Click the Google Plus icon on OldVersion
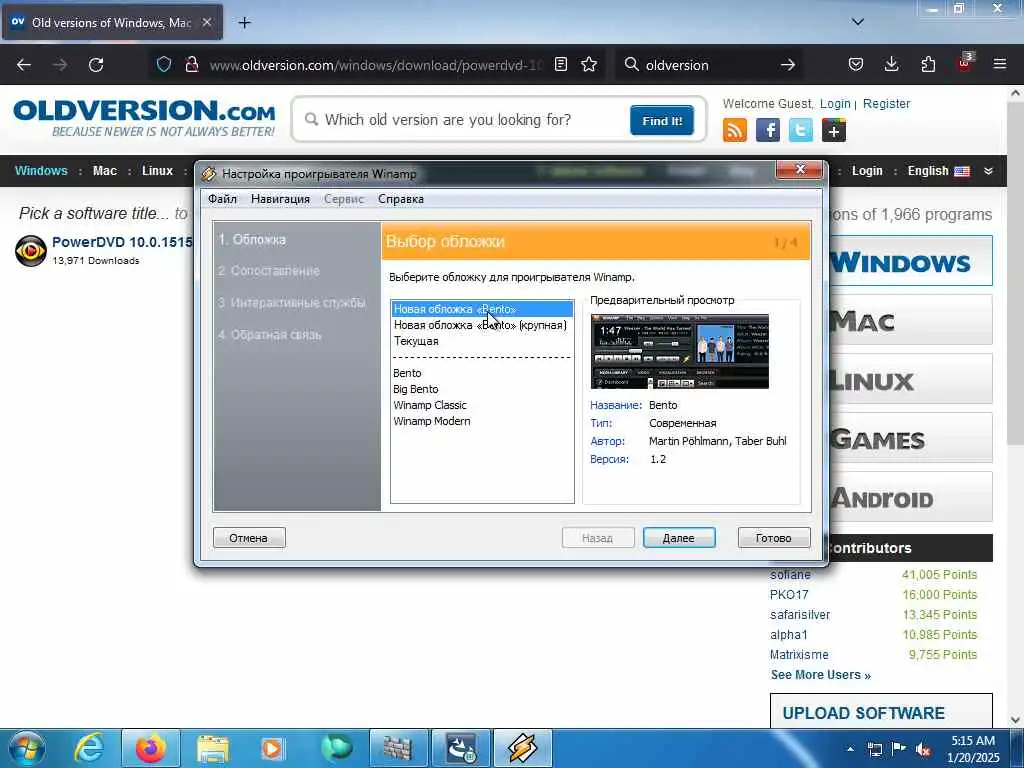 click(x=834, y=130)
